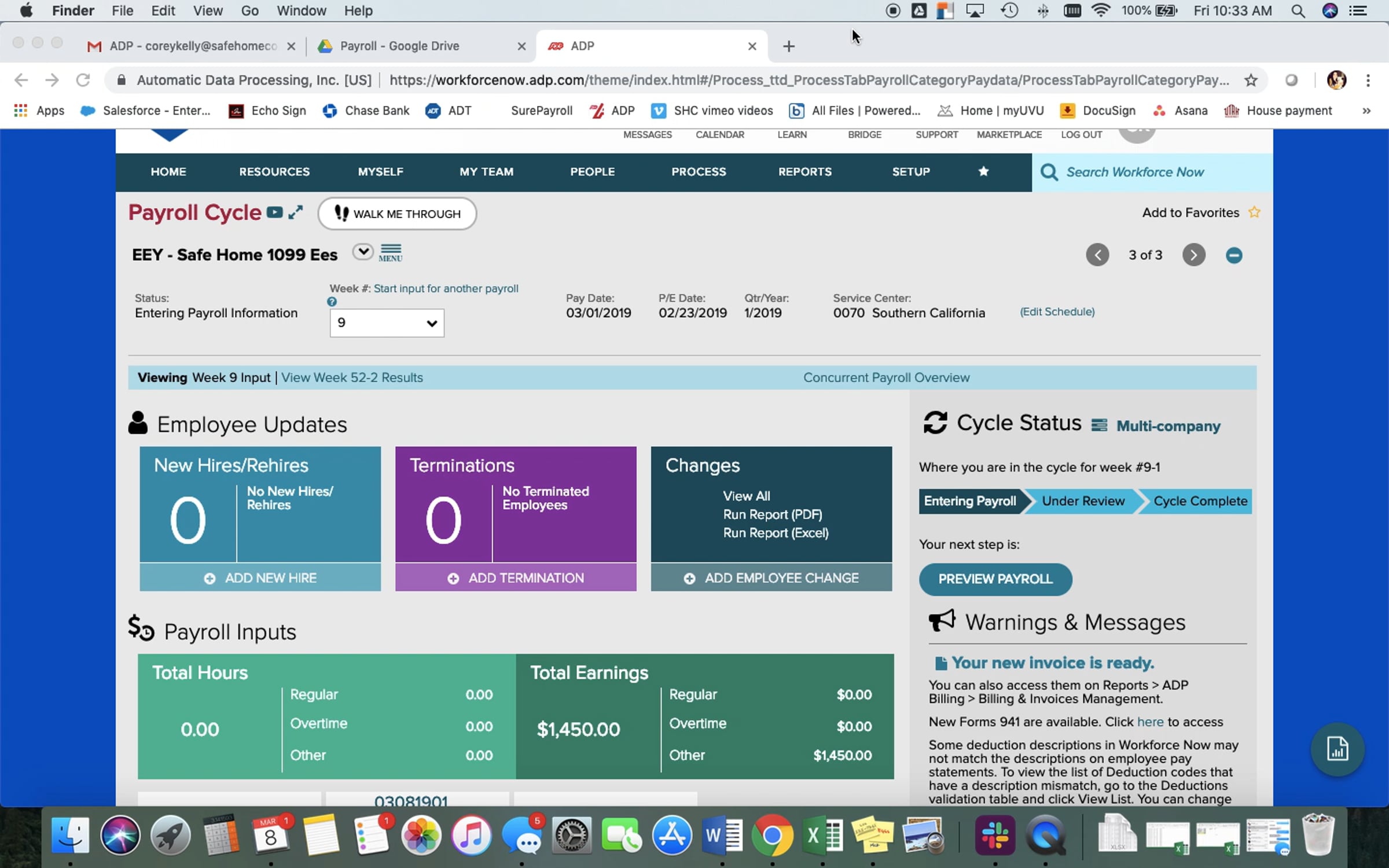Open the RESOURCES navigation menu
The width and height of the screenshot is (1389, 868).
pos(274,172)
